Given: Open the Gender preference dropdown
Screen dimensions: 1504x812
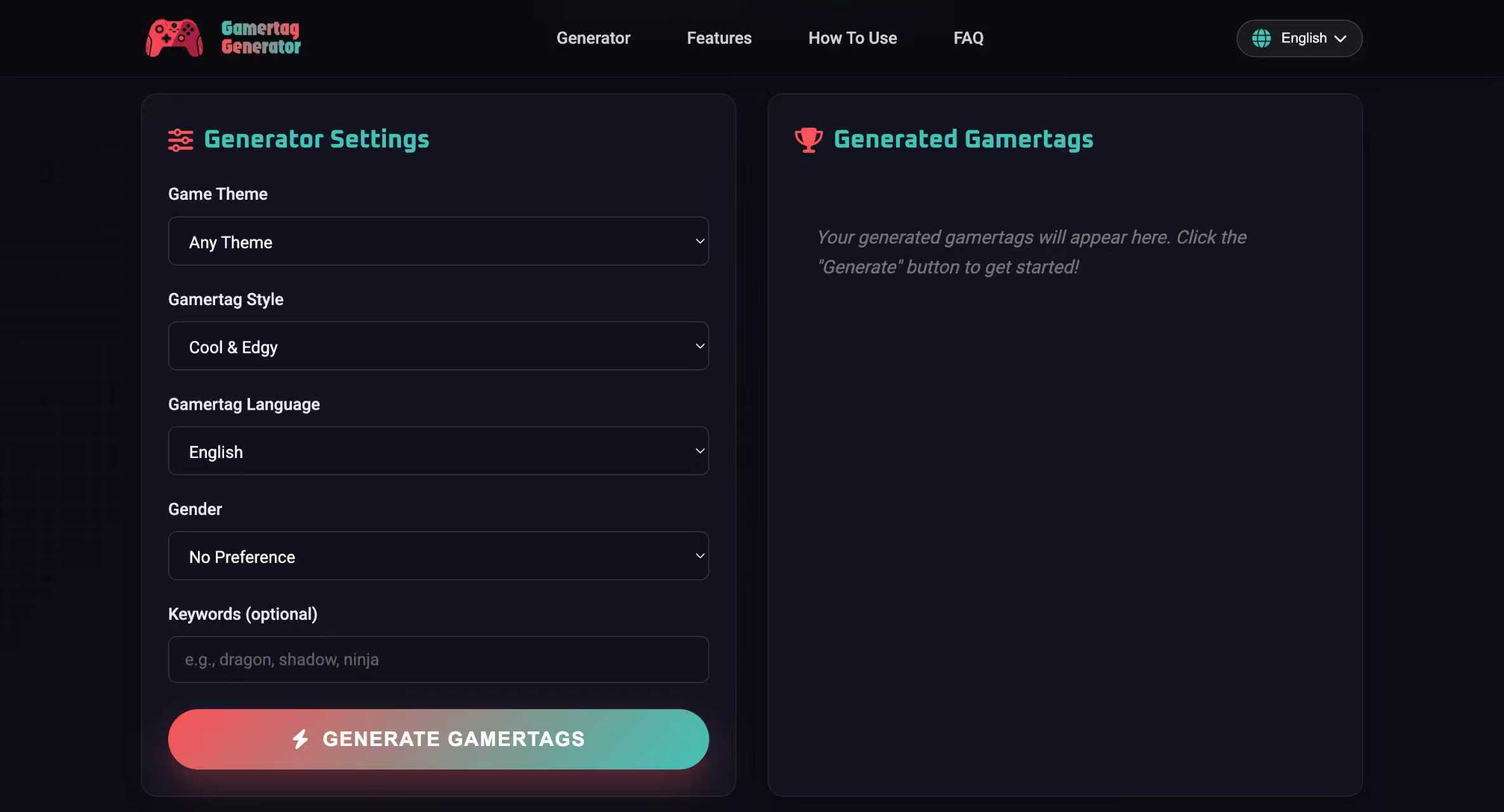Looking at the screenshot, I should click(438, 556).
